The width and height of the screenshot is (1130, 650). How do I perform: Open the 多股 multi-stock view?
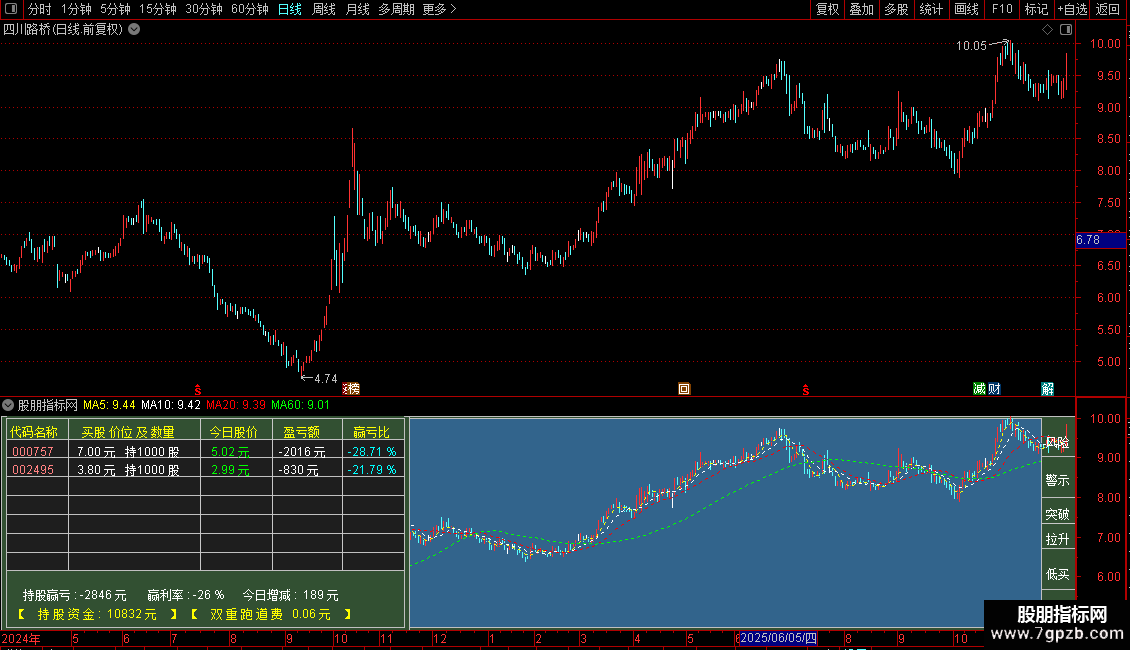click(896, 9)
